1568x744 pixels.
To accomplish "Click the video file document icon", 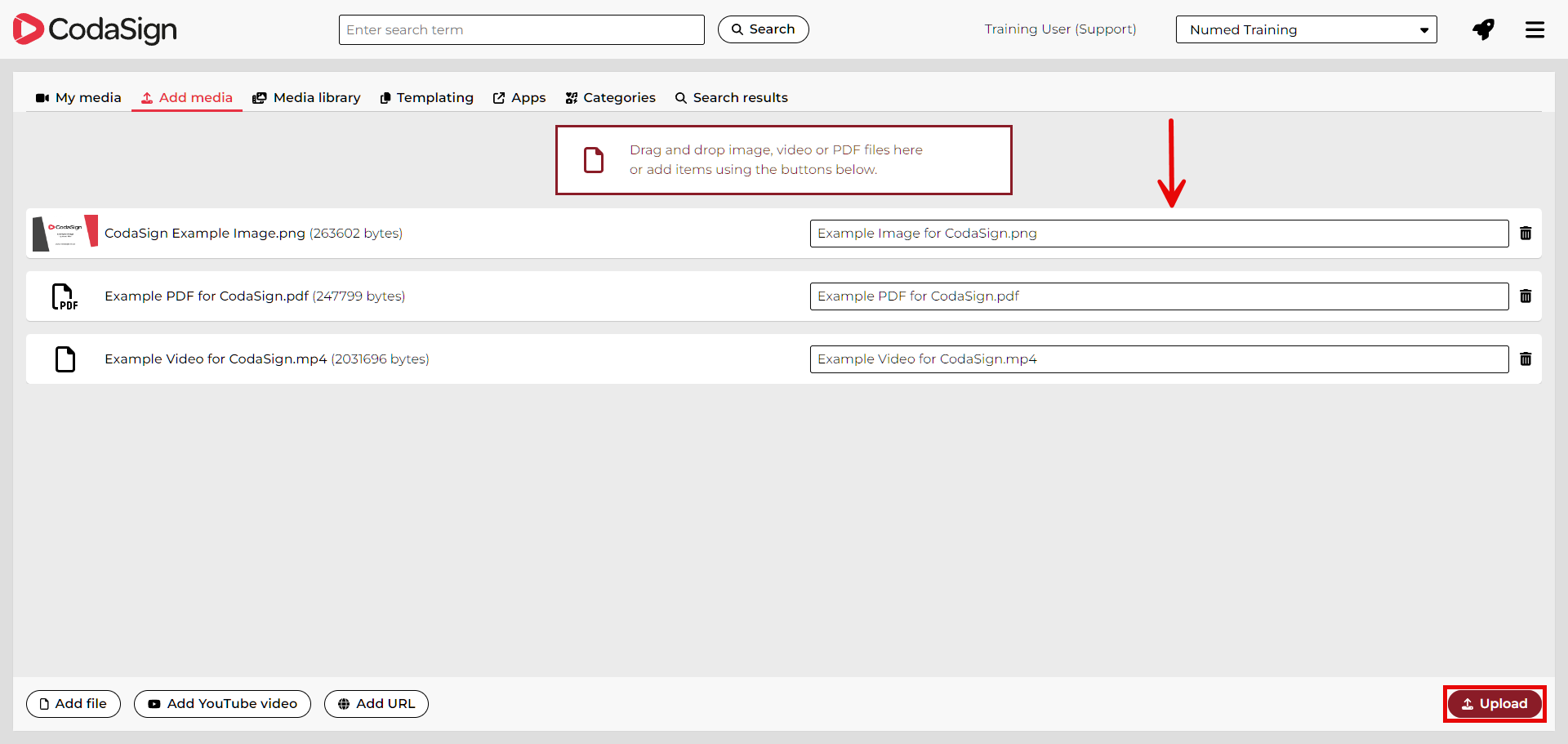I will point(65,359).
